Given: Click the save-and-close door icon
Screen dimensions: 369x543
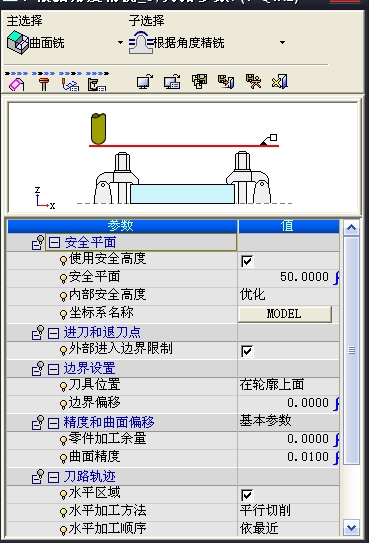Looking at the screenshot, I should point(226,82).
